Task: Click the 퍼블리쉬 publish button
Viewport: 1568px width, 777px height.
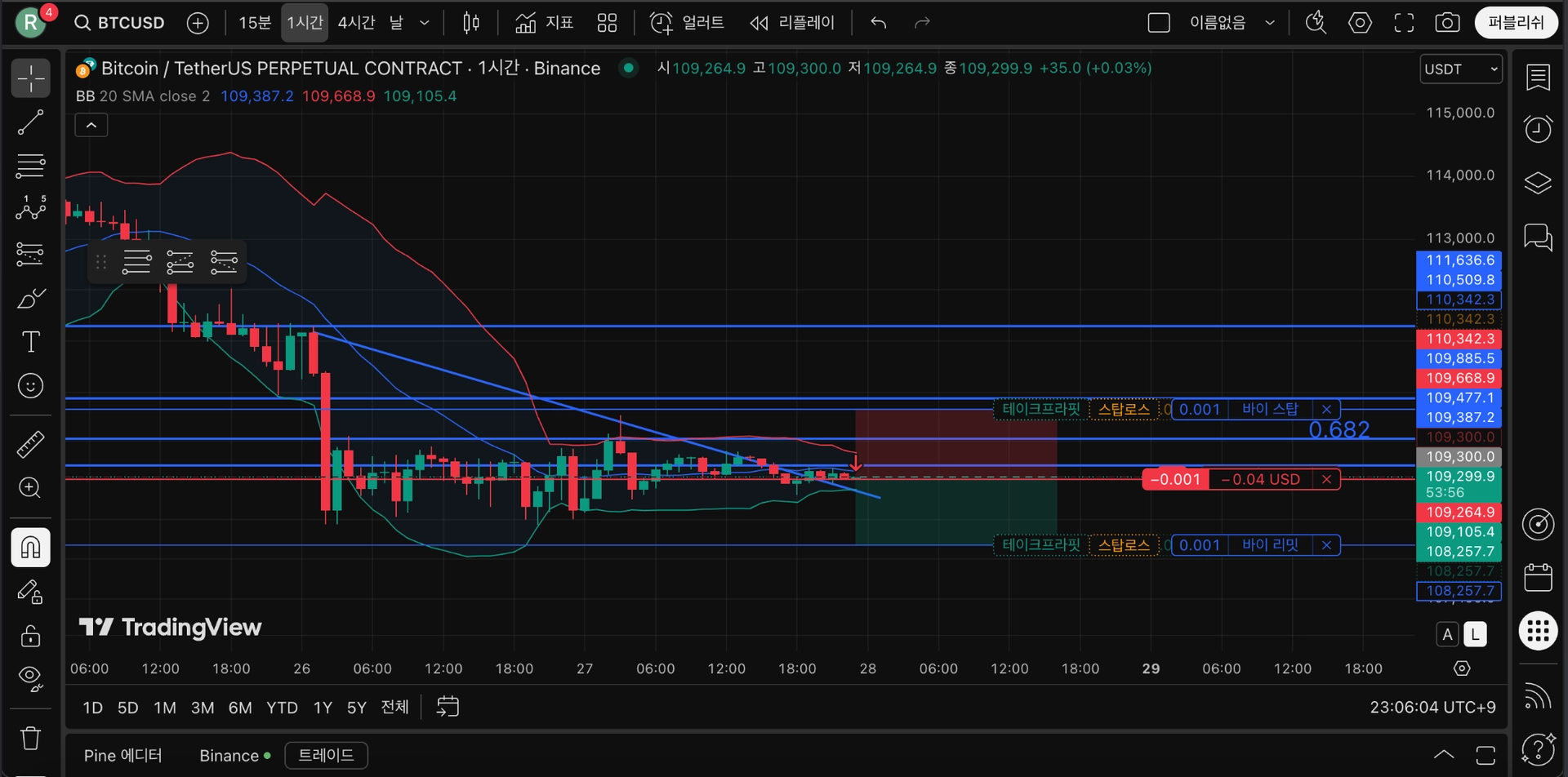Action: [x=1516, y=23]
